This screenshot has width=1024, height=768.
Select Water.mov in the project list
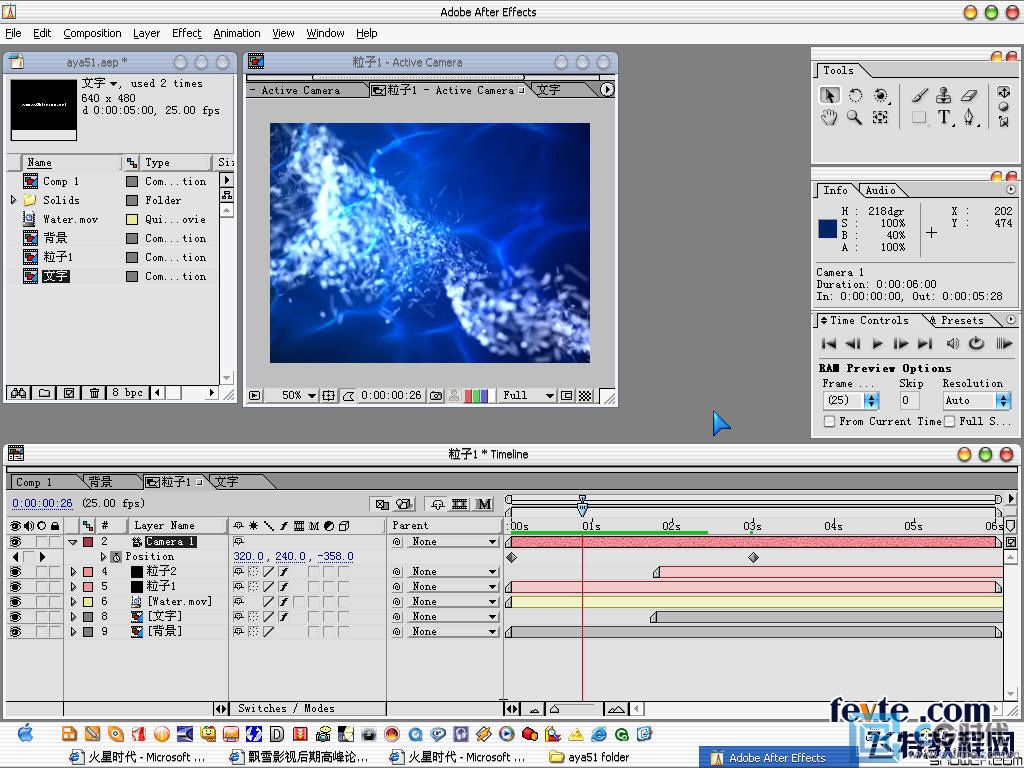70,219
